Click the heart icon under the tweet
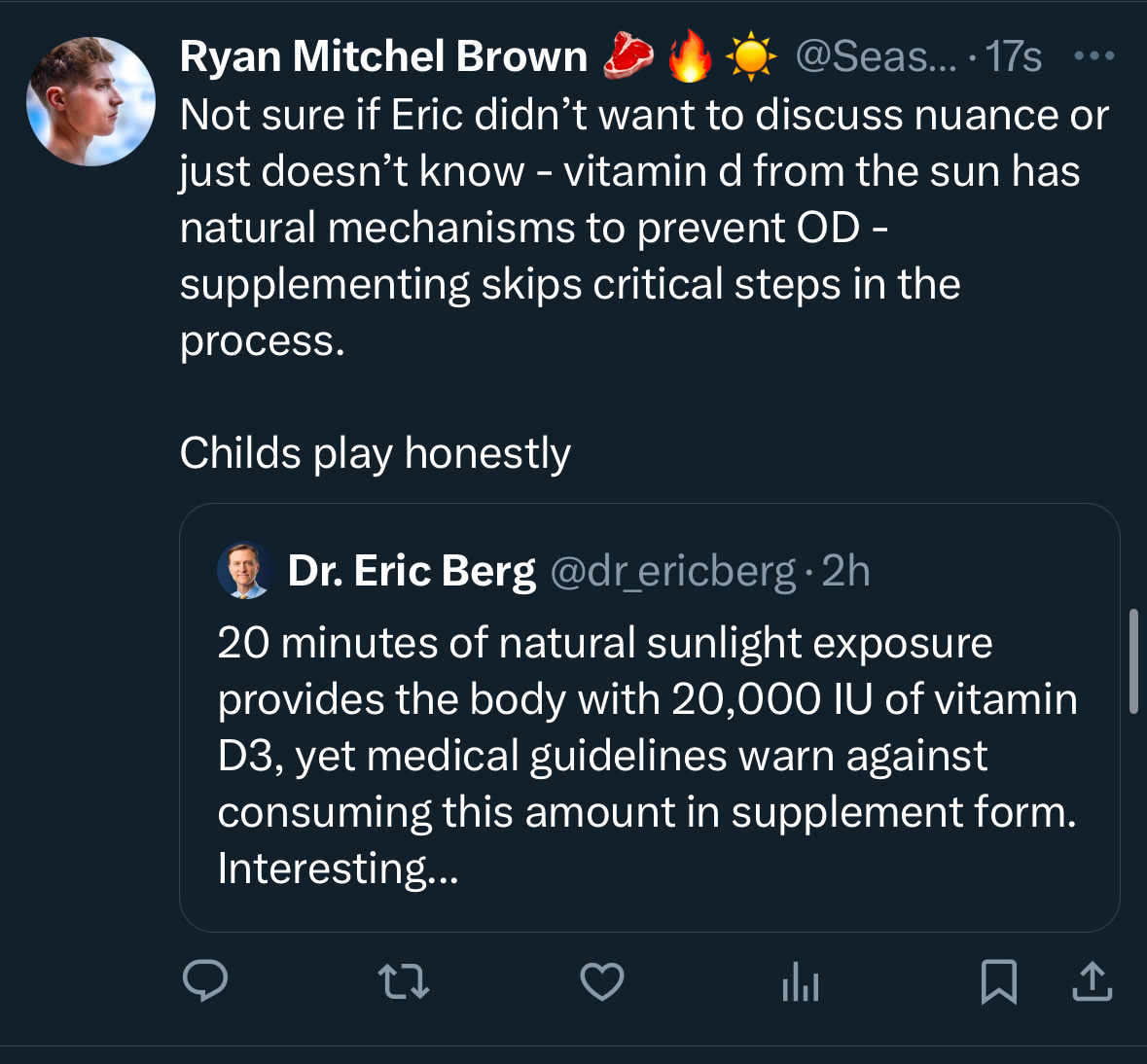This screenshot has width=1147, height=1064. pyautogui.click(x=600, y=984)
